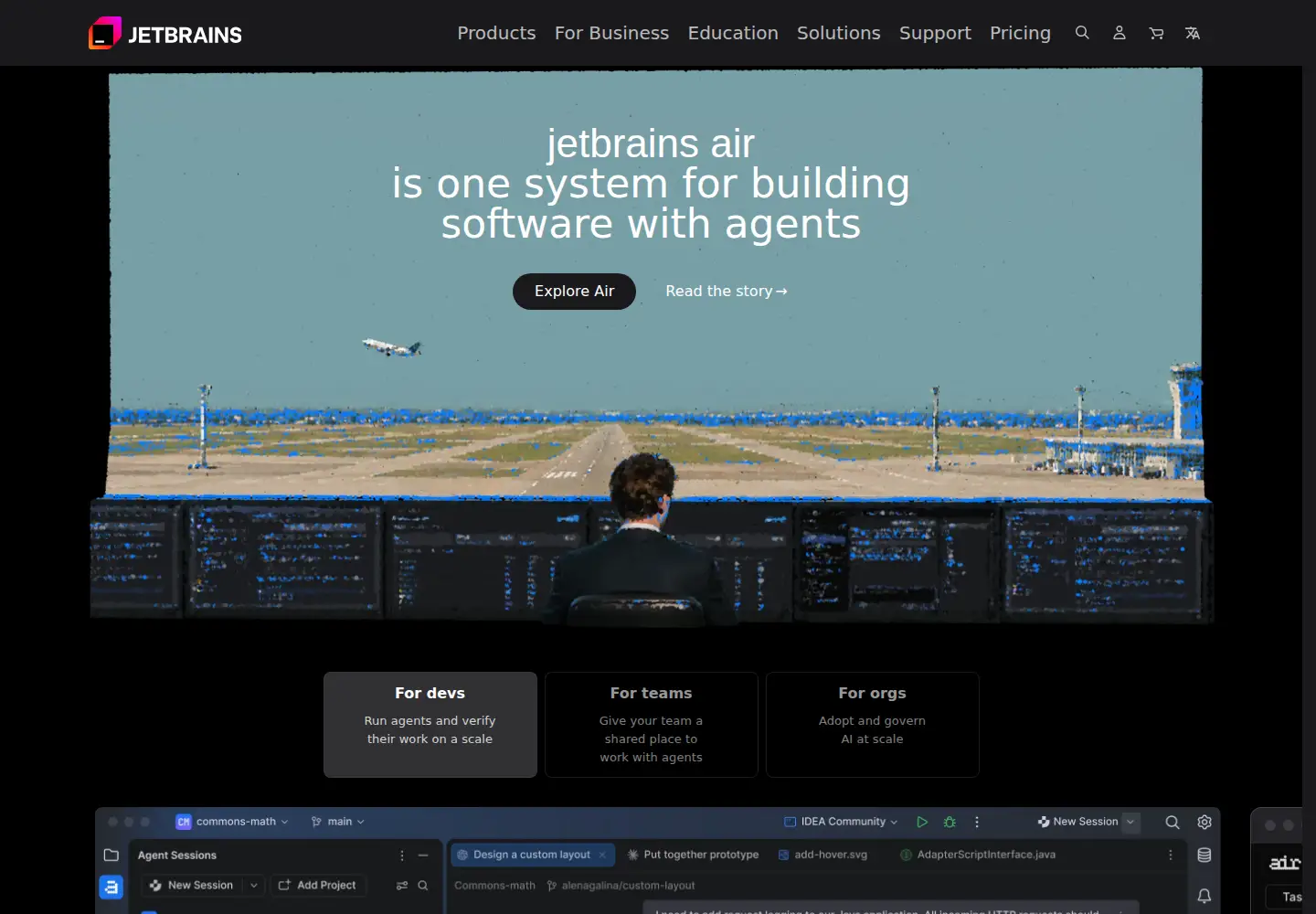Screen dimensions: 1316x914
Task: Open the language selector icon
Action: [1193, 33]
